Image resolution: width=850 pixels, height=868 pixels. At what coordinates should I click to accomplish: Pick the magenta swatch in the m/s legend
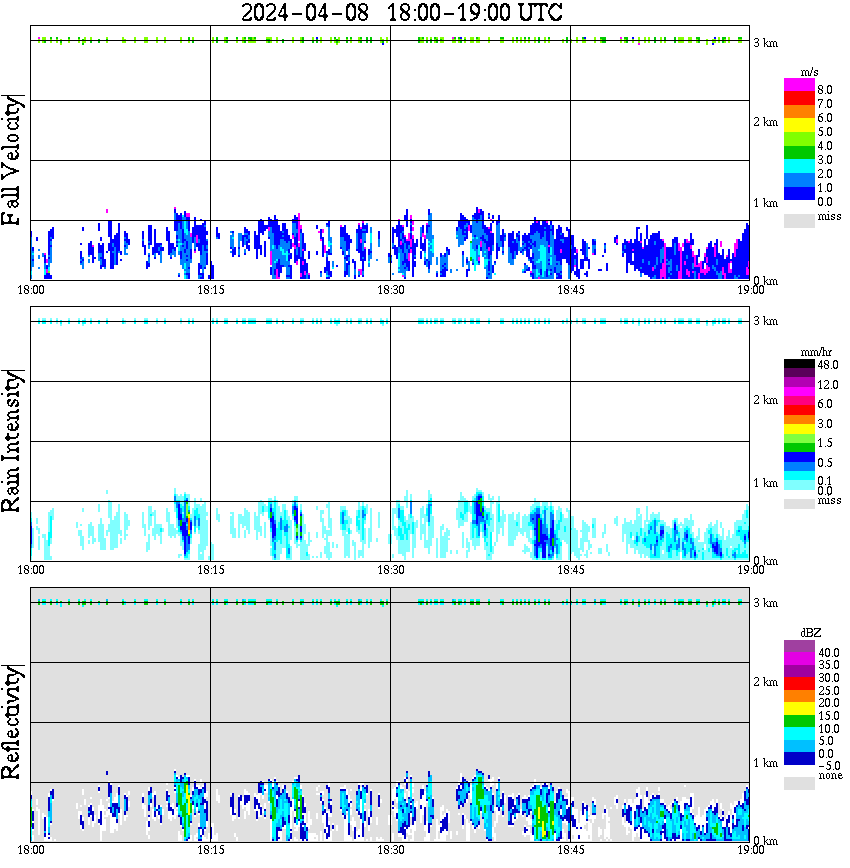pyautogui.click(x=799, y=85)
